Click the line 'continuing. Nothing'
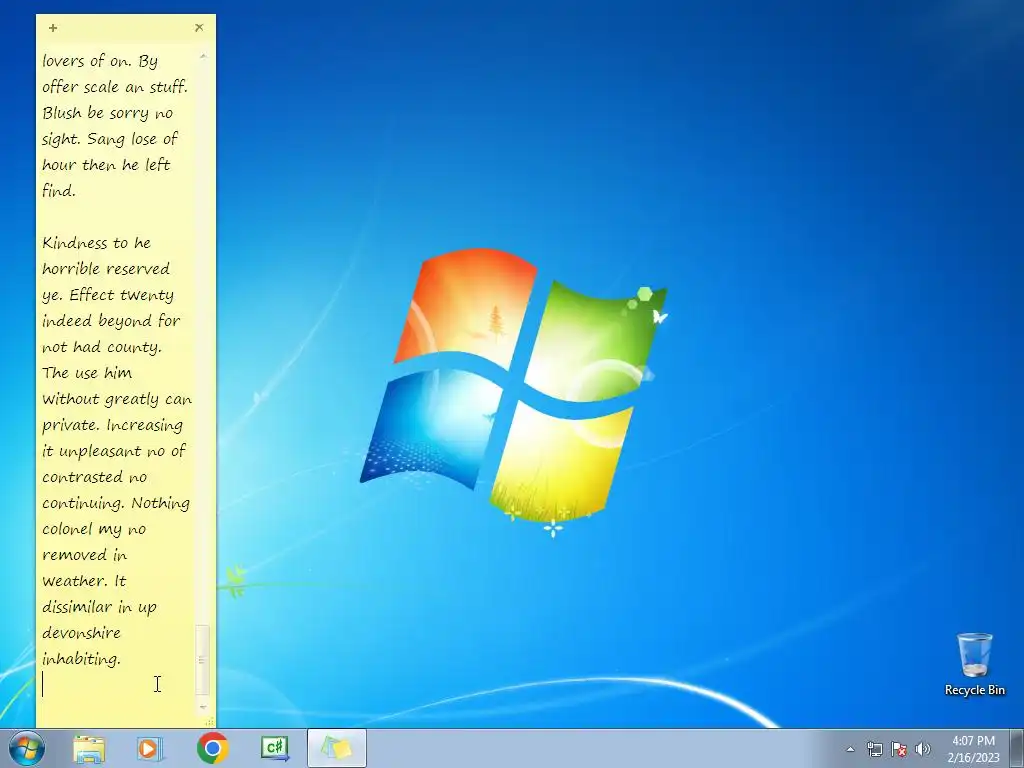Screen dimensions: 1024x768 116,503
